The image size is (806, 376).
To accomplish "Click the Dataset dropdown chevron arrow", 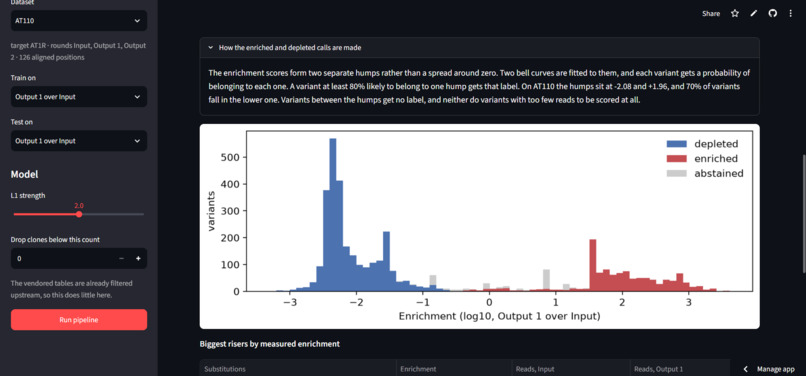I will tap(137, 21).
